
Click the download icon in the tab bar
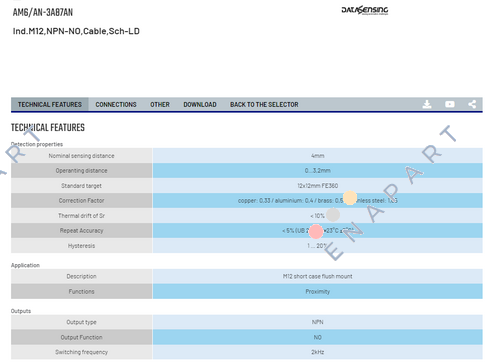(427, 104)
